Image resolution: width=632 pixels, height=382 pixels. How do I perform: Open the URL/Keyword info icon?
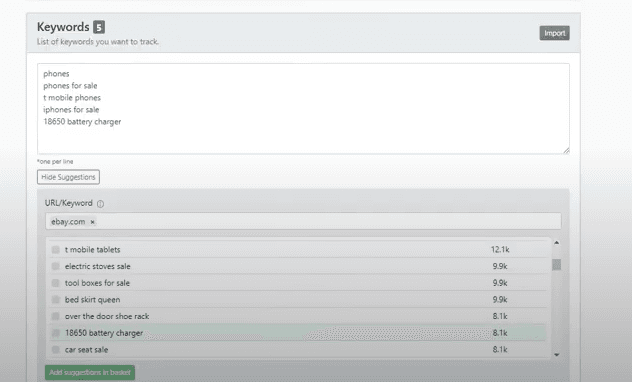coord(100,204)
